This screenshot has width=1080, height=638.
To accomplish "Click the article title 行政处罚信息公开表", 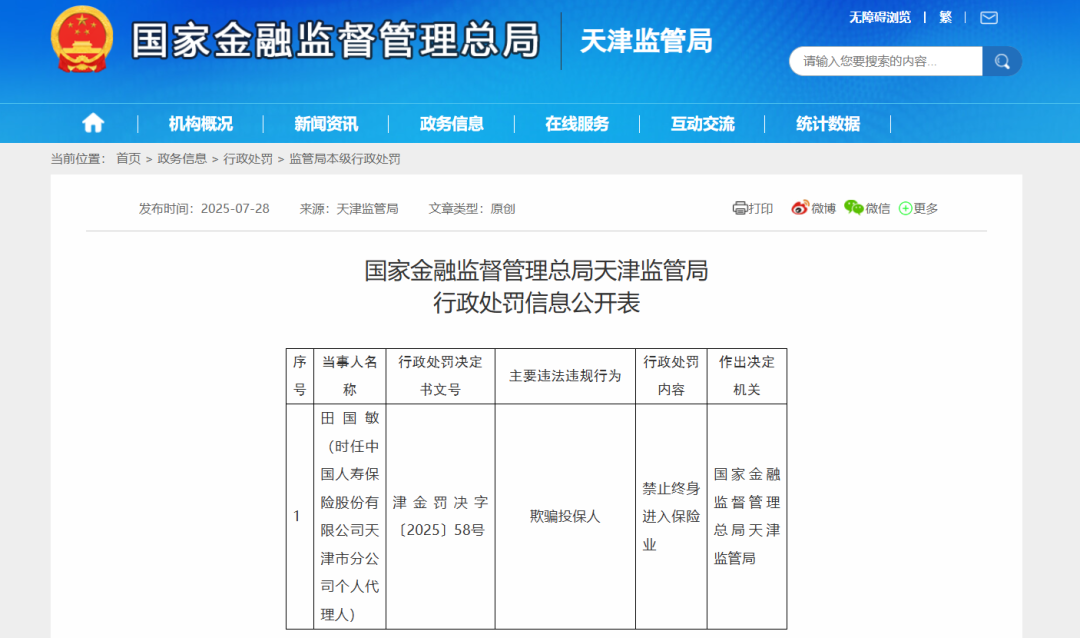I will 537,302.
